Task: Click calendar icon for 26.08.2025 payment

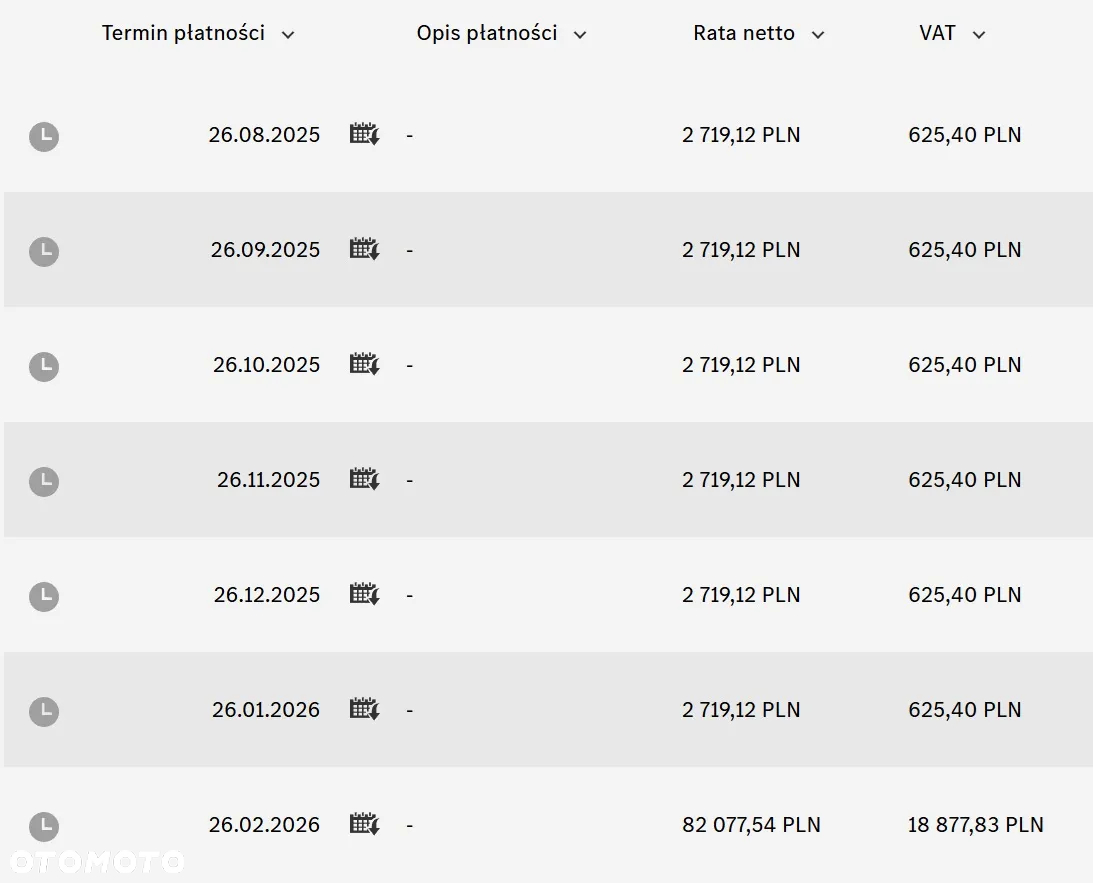Action: click(x=365, y=134)
